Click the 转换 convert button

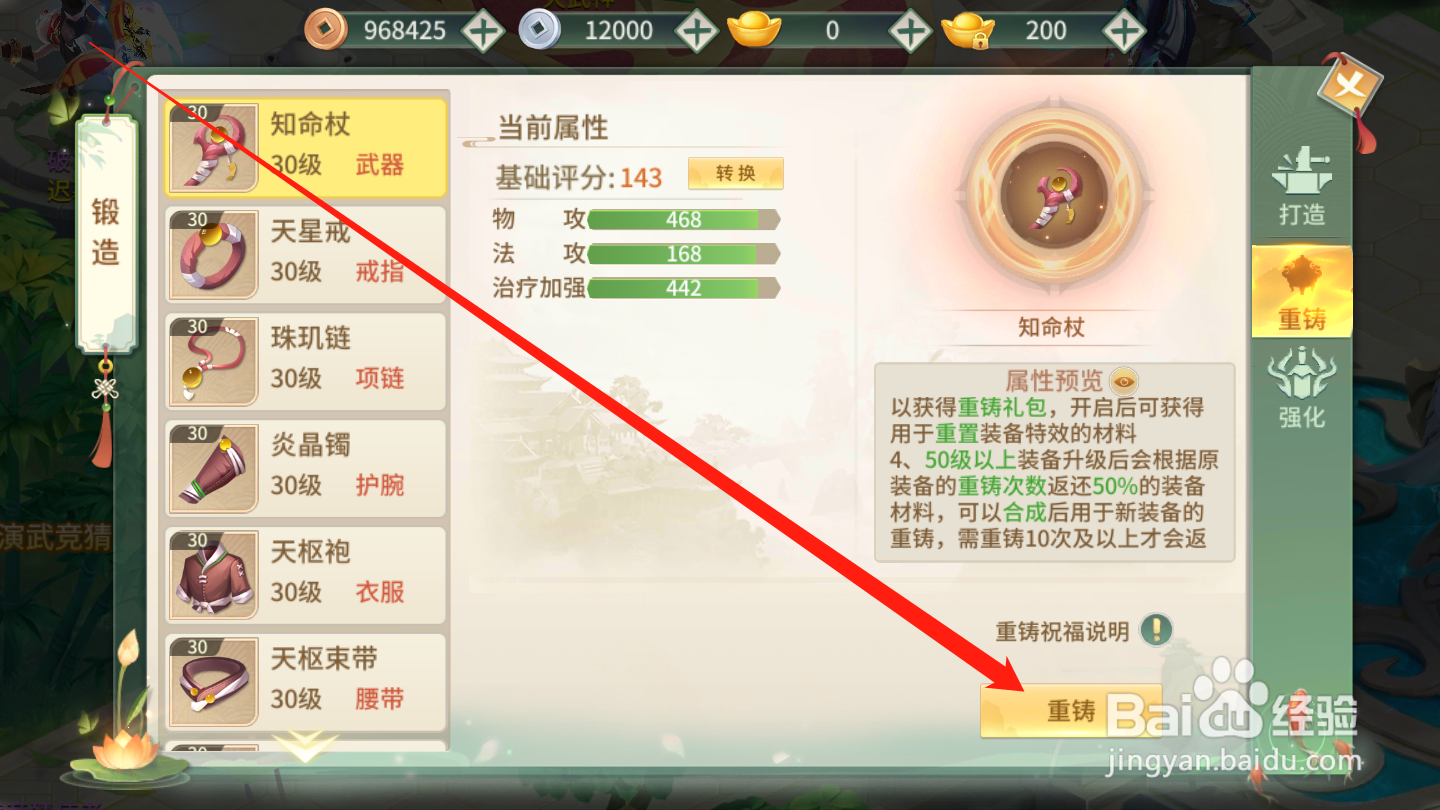tap(735, 174)
